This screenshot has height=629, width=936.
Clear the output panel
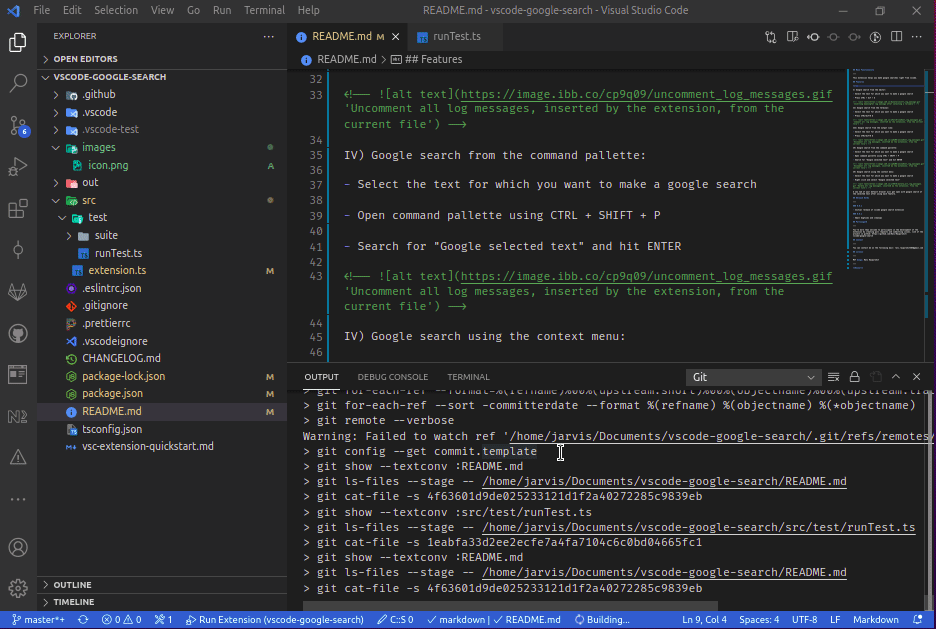pyautogui.click(x=834, y=377)
